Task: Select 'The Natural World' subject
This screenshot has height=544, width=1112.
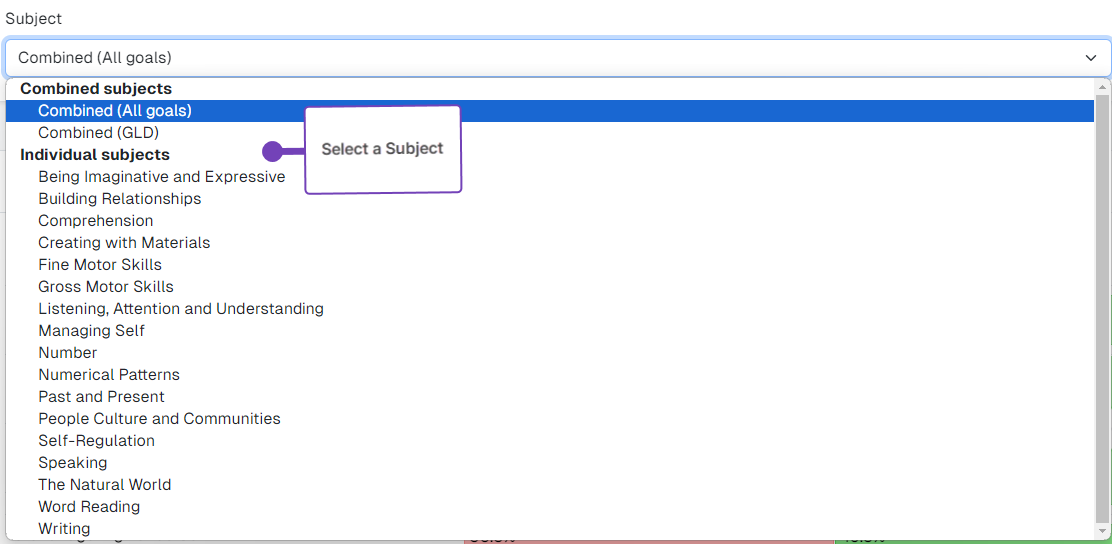Action: (x=104, y=485)
